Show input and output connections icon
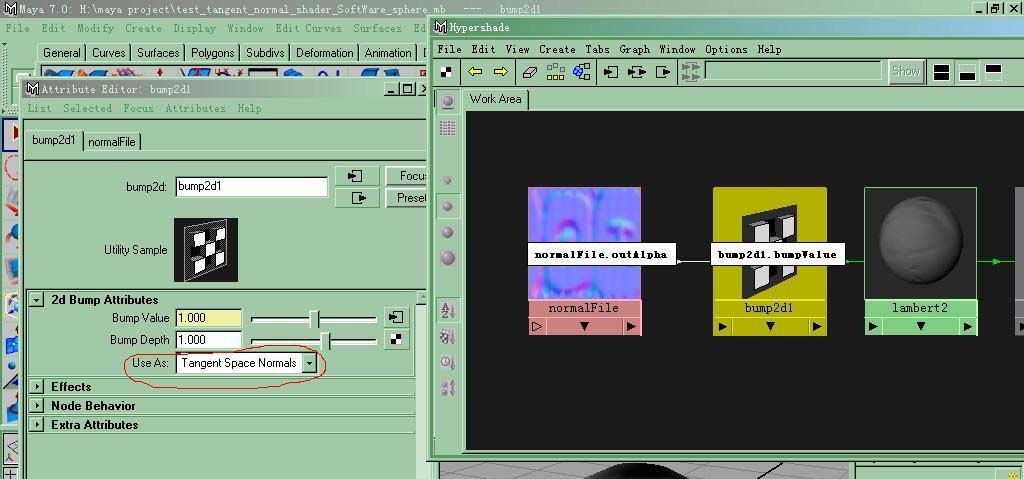This screenshot has width=1024, height=479. pyautogui.click(x=637, y=72)
